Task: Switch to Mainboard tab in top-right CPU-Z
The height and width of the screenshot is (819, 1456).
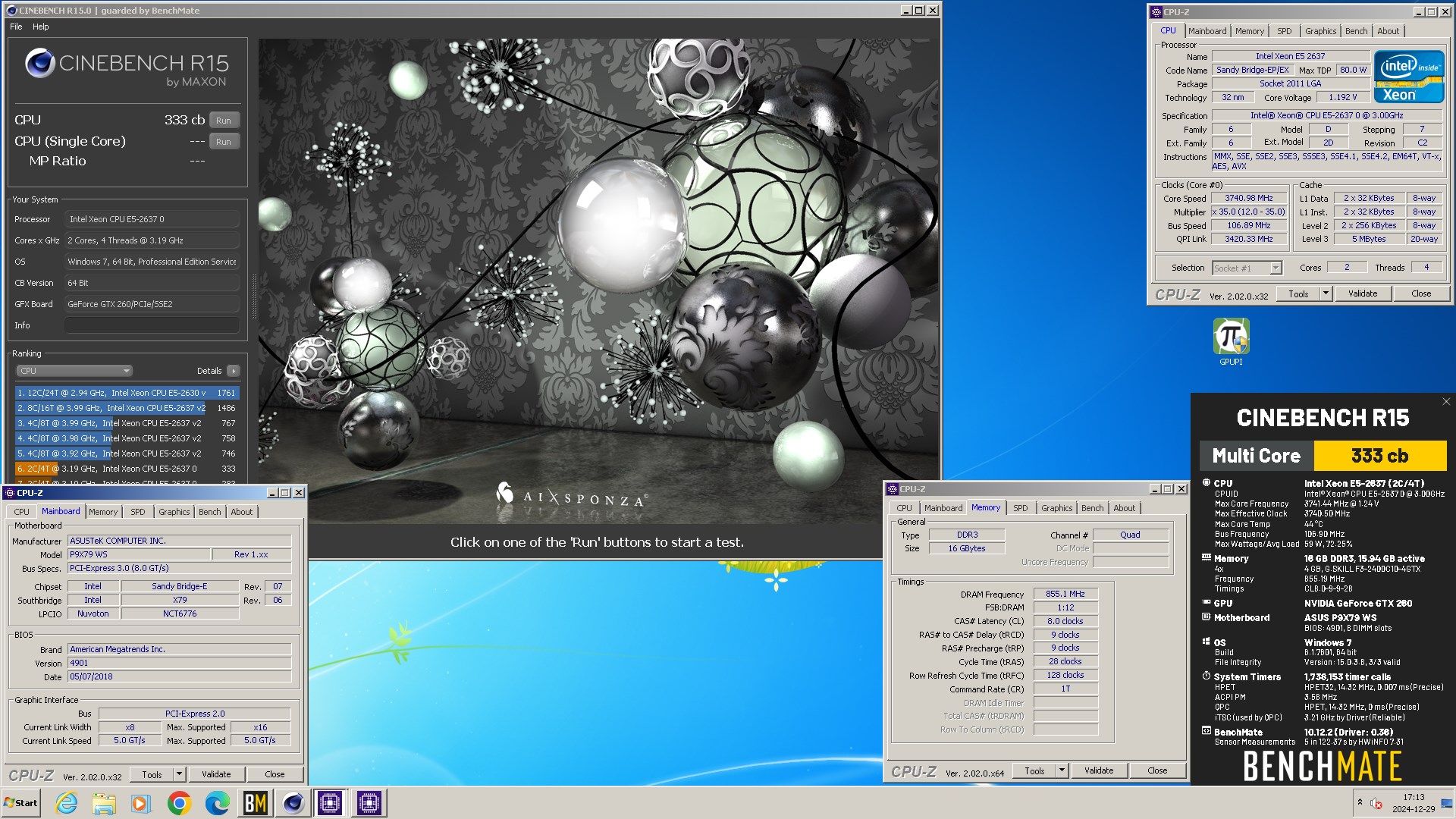Action: coord(1207,31)
